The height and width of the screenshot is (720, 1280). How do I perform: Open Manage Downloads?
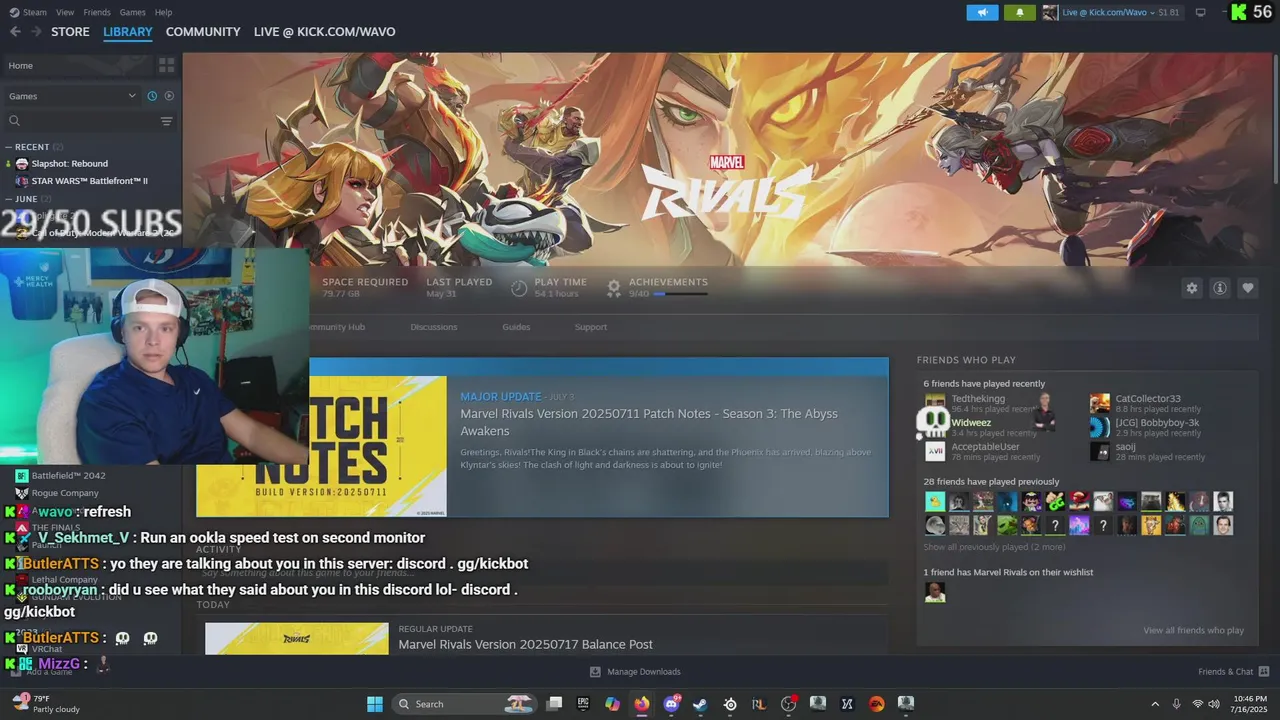[635, 672]
